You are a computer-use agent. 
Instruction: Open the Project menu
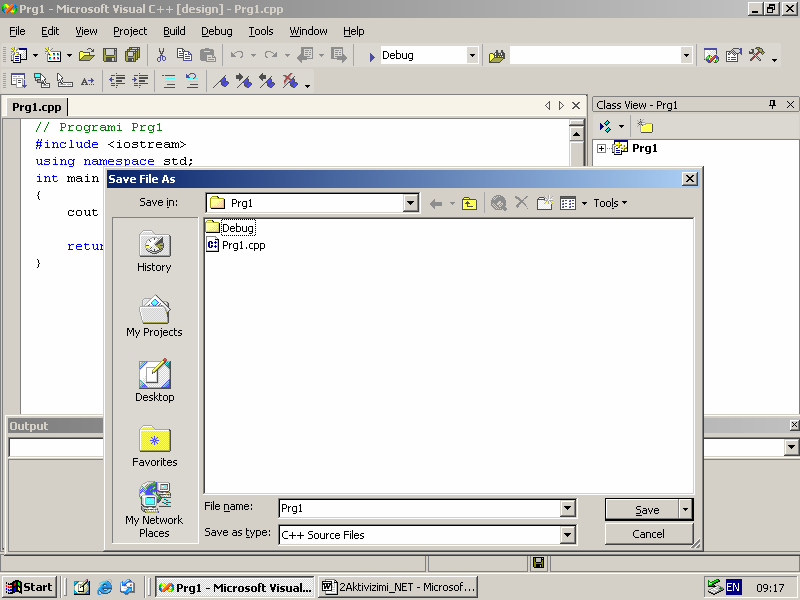click(130, 31)
